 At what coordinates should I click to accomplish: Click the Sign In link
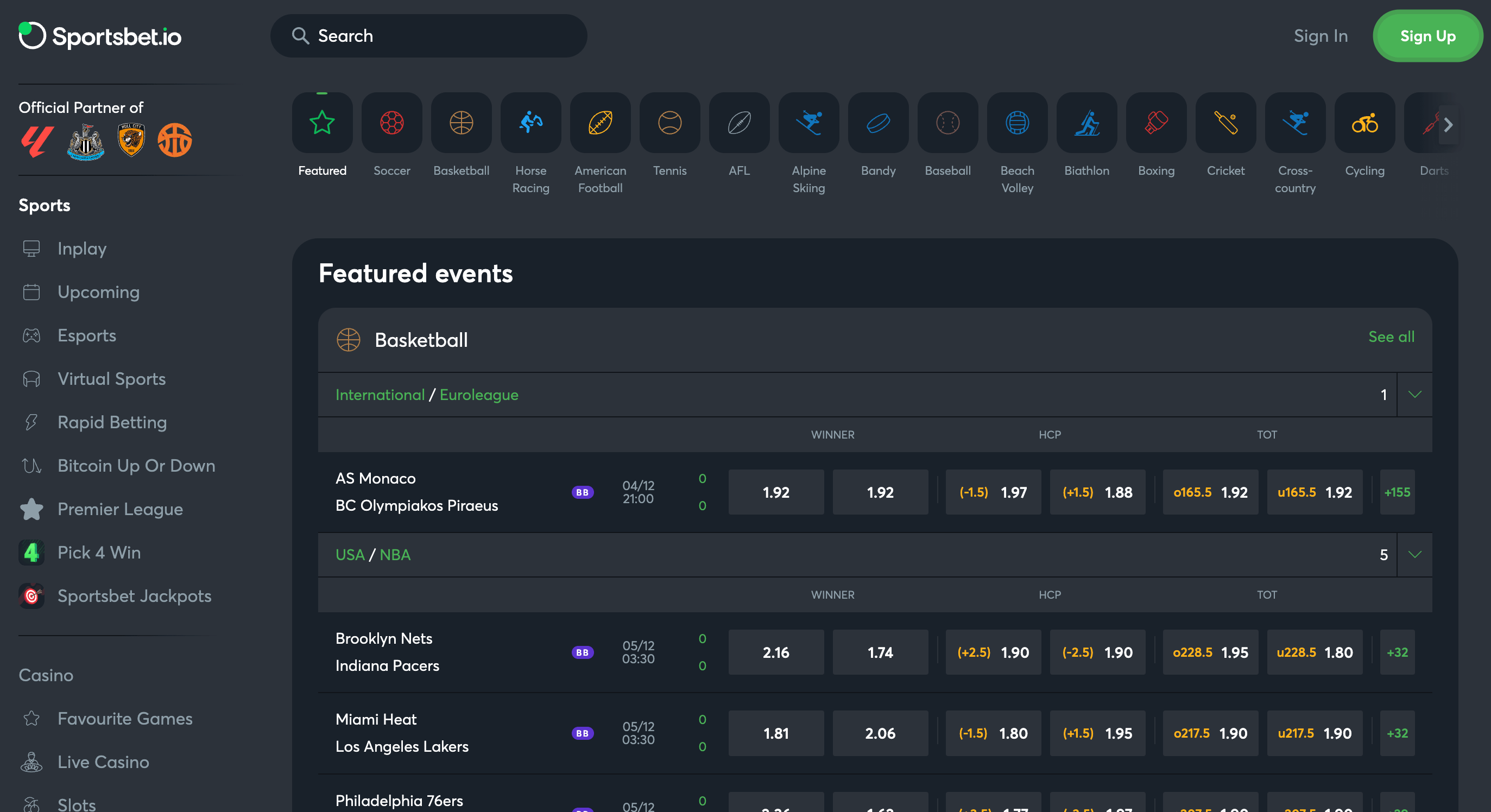click(x=1321, y=36)
